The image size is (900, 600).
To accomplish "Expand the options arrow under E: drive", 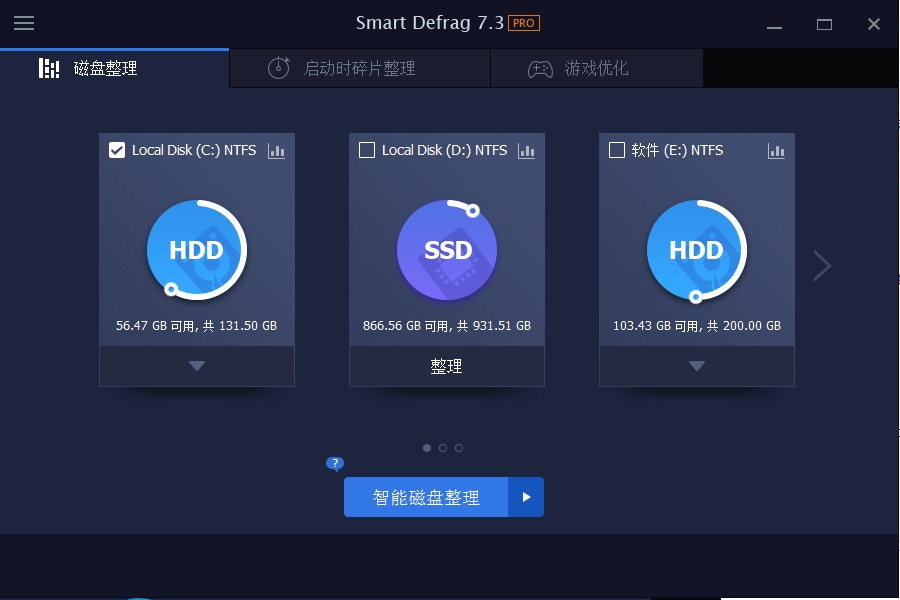I will (697, 366).
